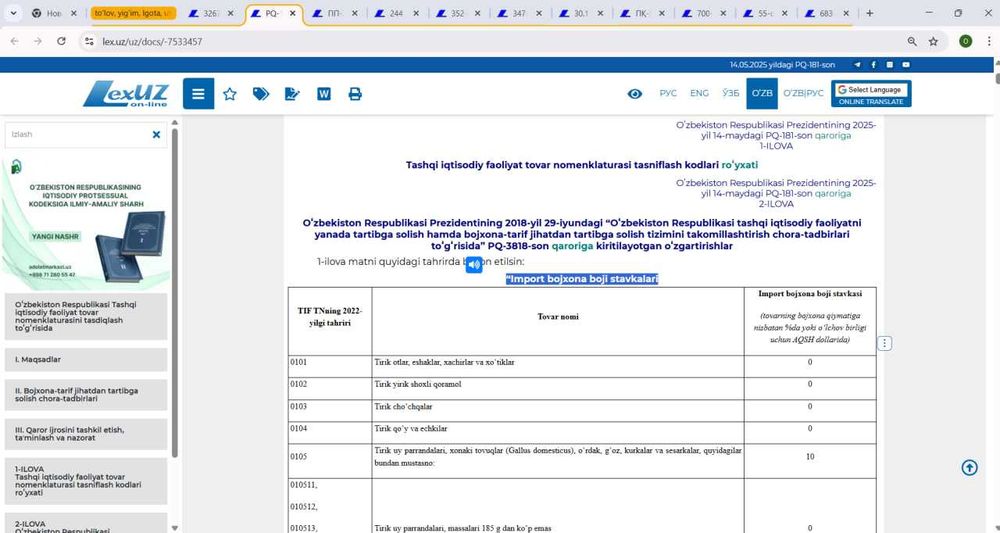The width and height of the screenshot is (1000, 533).
Task: Switch language to ЎЗБ Cyrillic
Action: [x=730, y=94]
